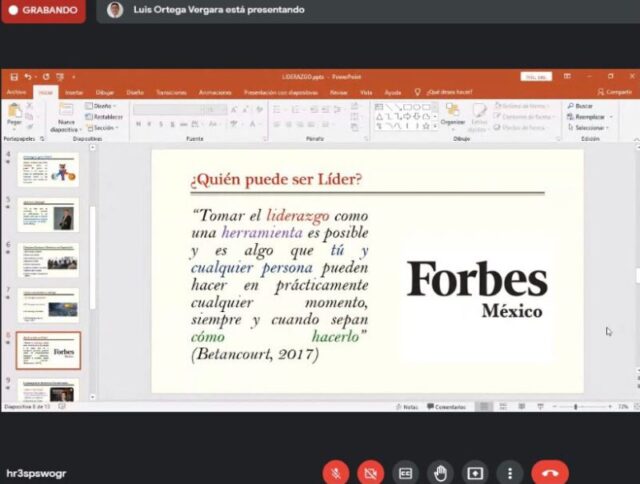Switch to the Dibujar ribbon tab
640x484 pixels.
point(104,93)
